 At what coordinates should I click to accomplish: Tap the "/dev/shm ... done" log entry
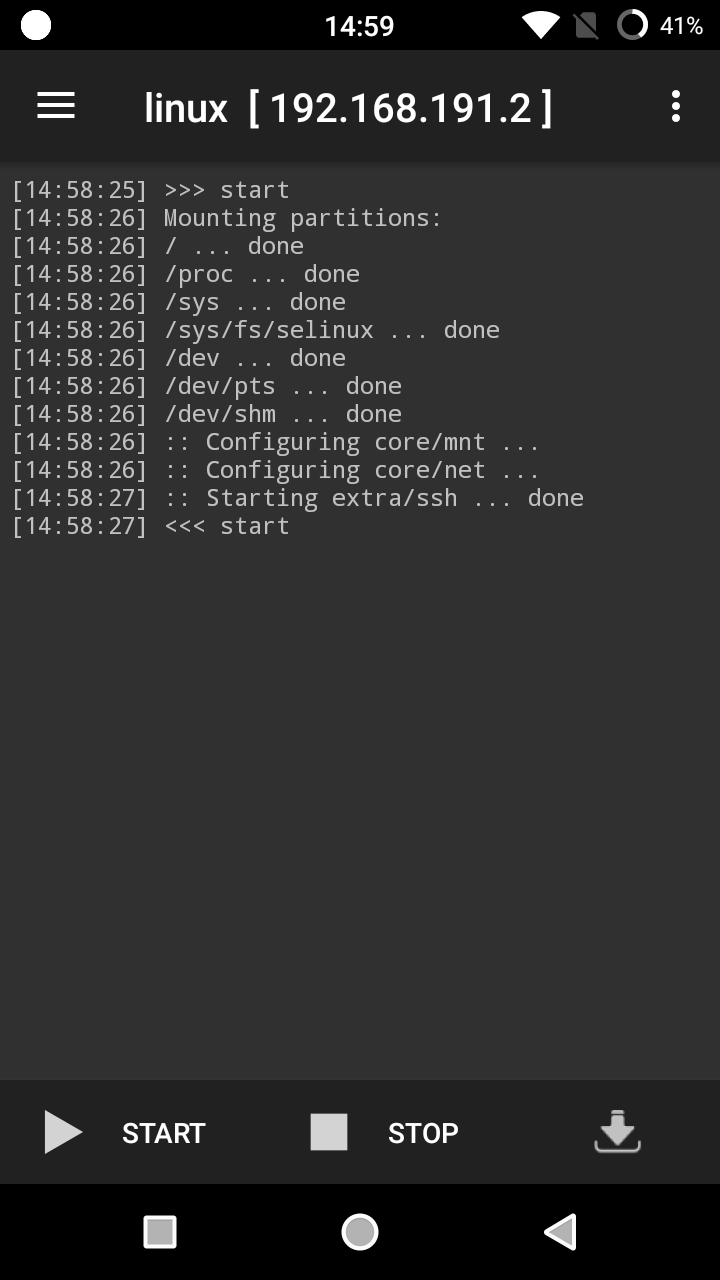[283, 414]
